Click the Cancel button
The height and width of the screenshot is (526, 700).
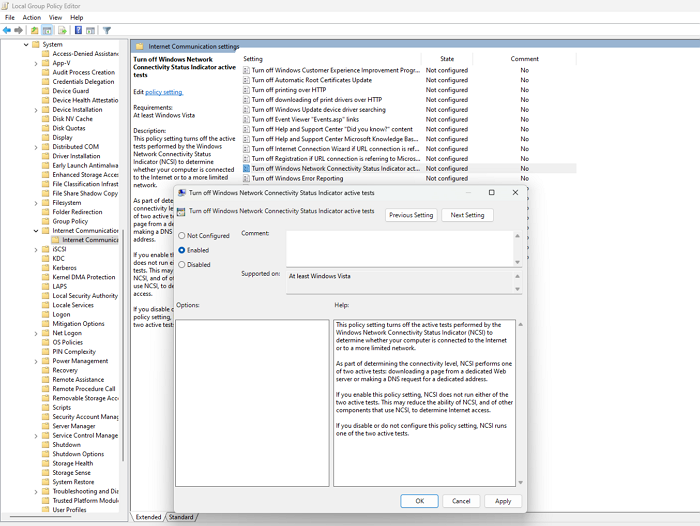pyautogui.click(x=461, y=501)
